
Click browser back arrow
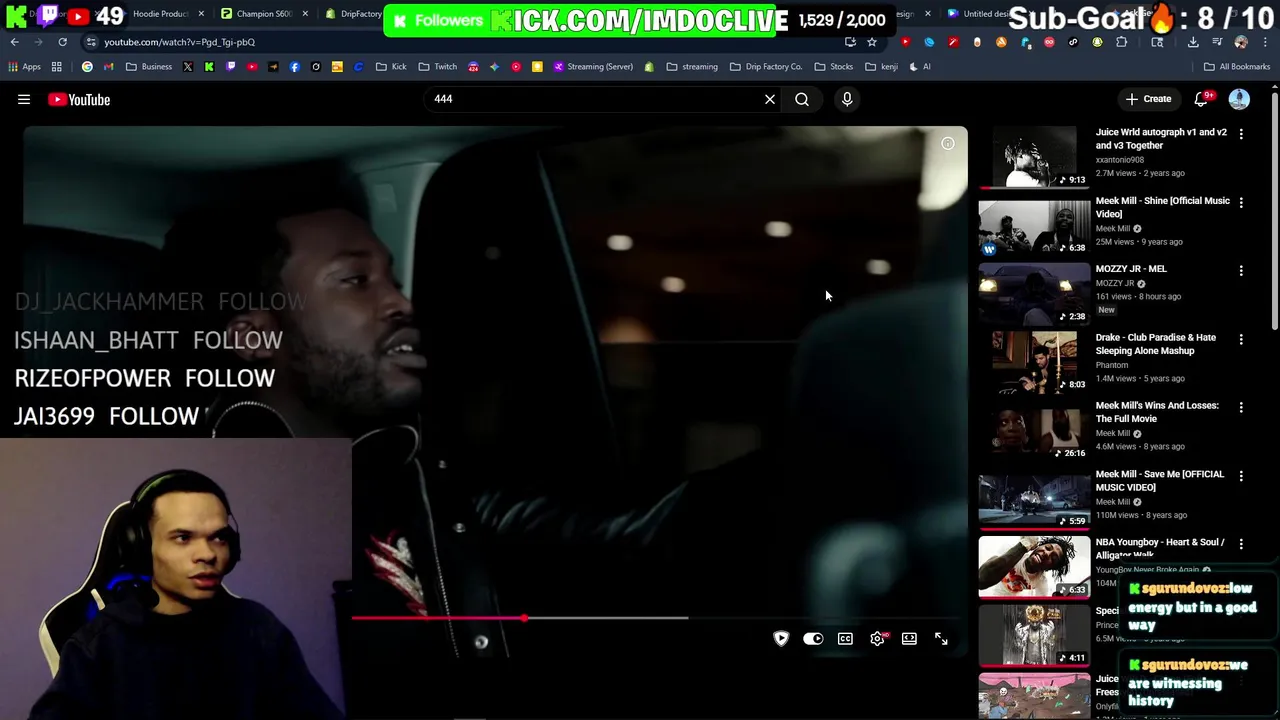click(15, 42)
